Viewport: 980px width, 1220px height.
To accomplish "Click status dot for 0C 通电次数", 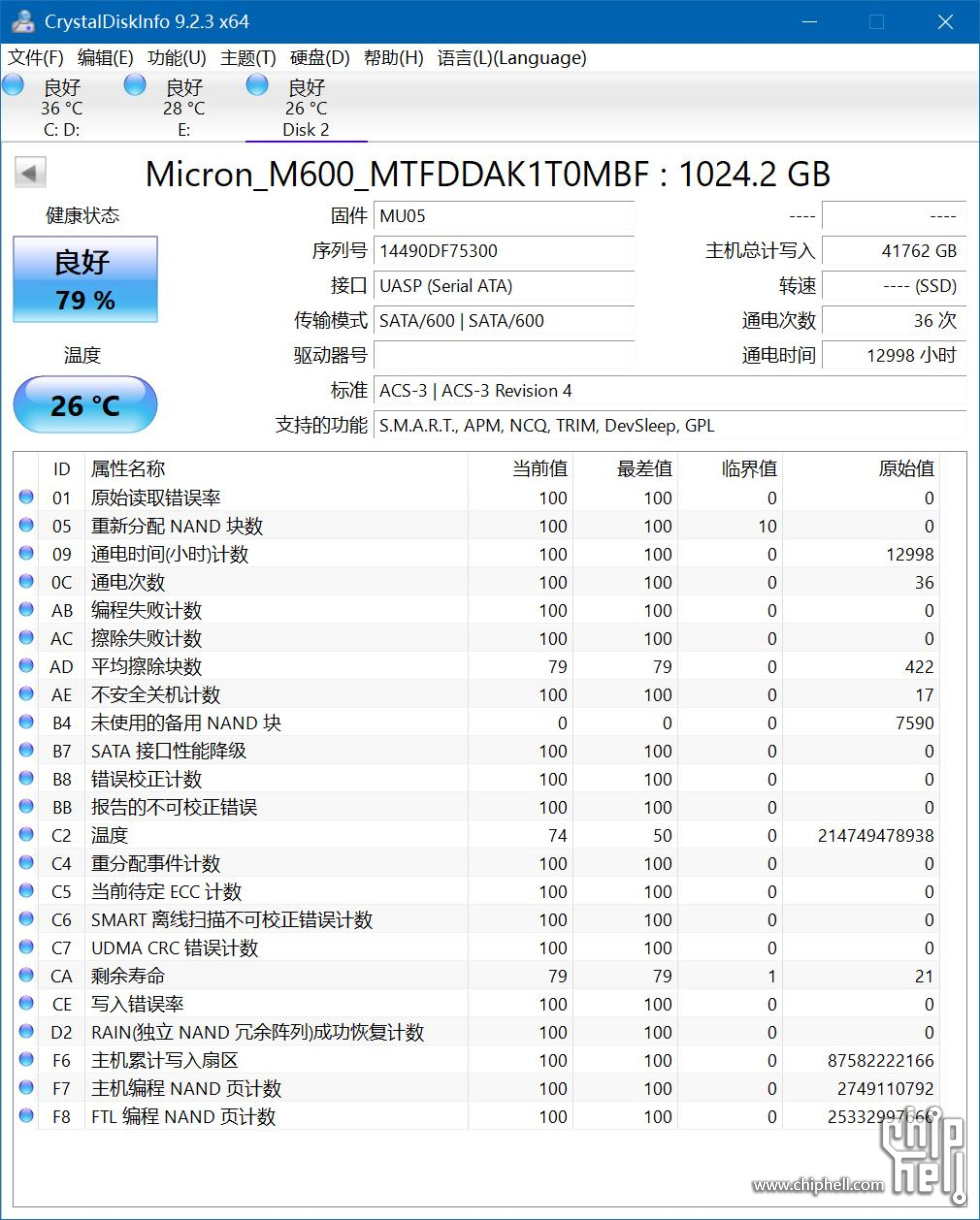I will (26, 581).
